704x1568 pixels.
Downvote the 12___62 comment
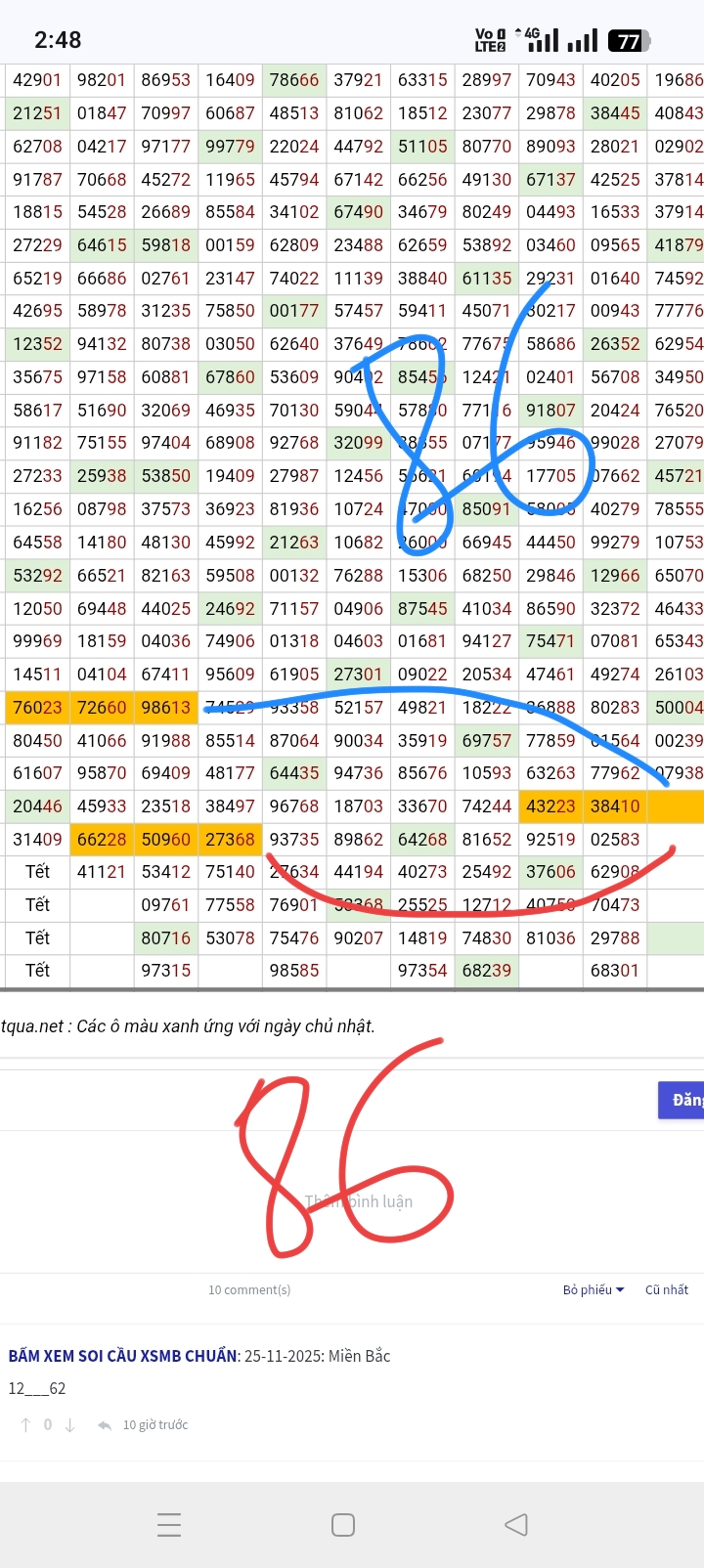pos(69,1425)
